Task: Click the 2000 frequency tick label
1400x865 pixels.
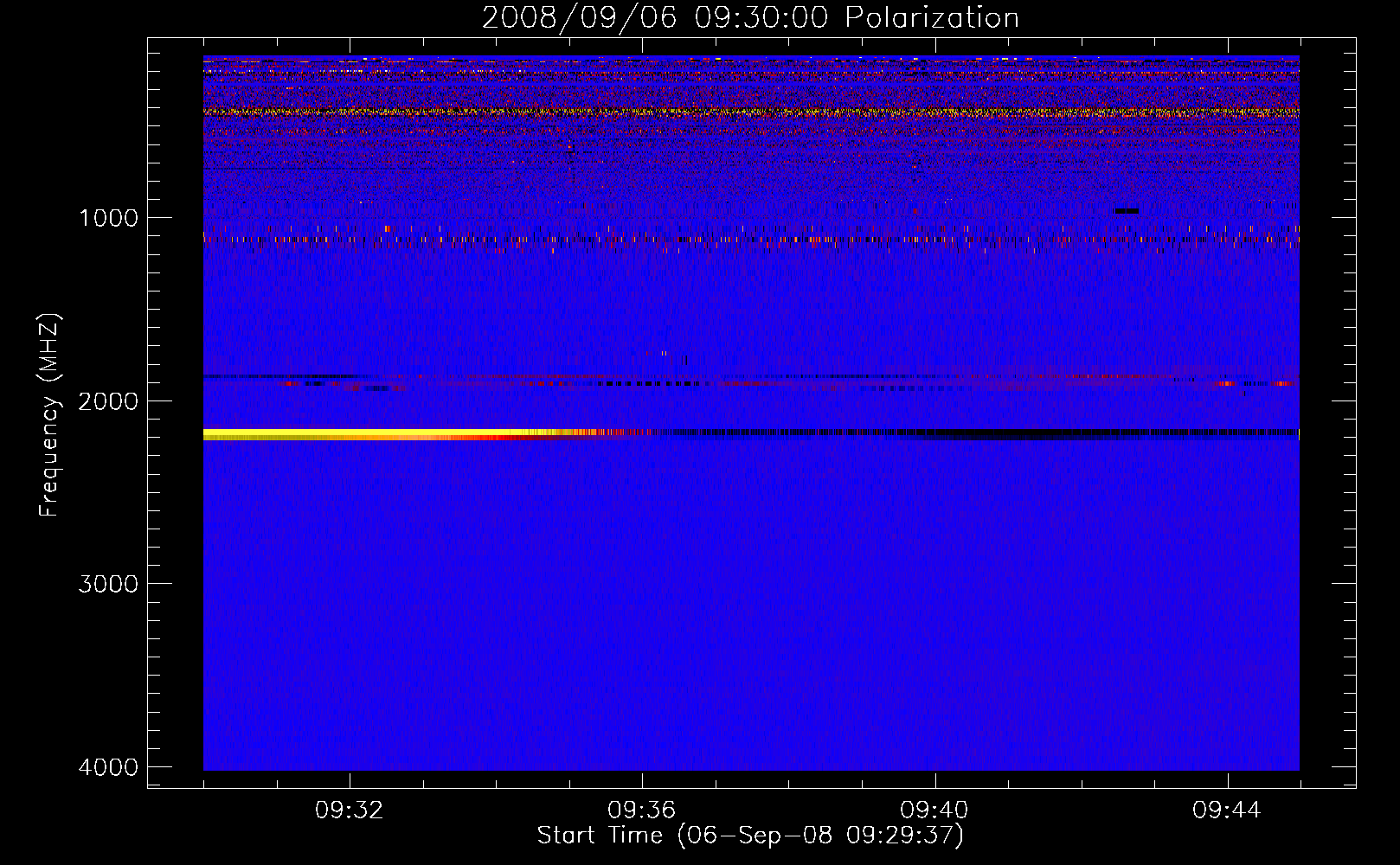Action: click(x=108, y=400)
